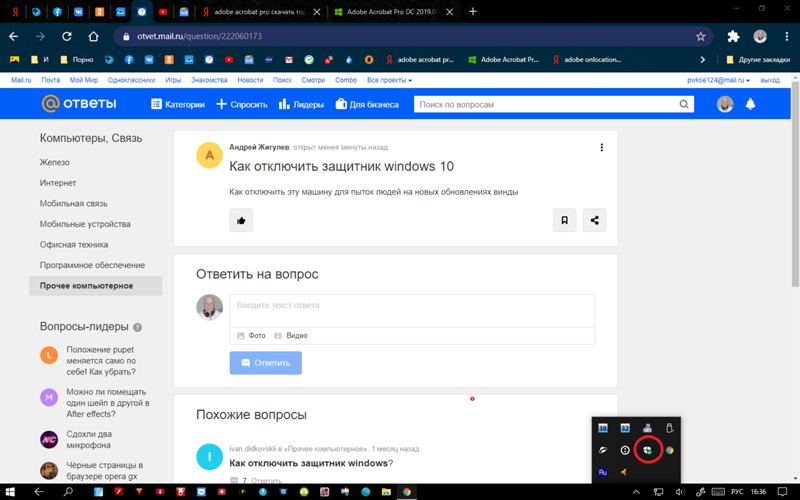Open the YouTube bookmark in bookmarks bar
The height and width of the screenshot is (500, 800).
[x=229, y=60]
